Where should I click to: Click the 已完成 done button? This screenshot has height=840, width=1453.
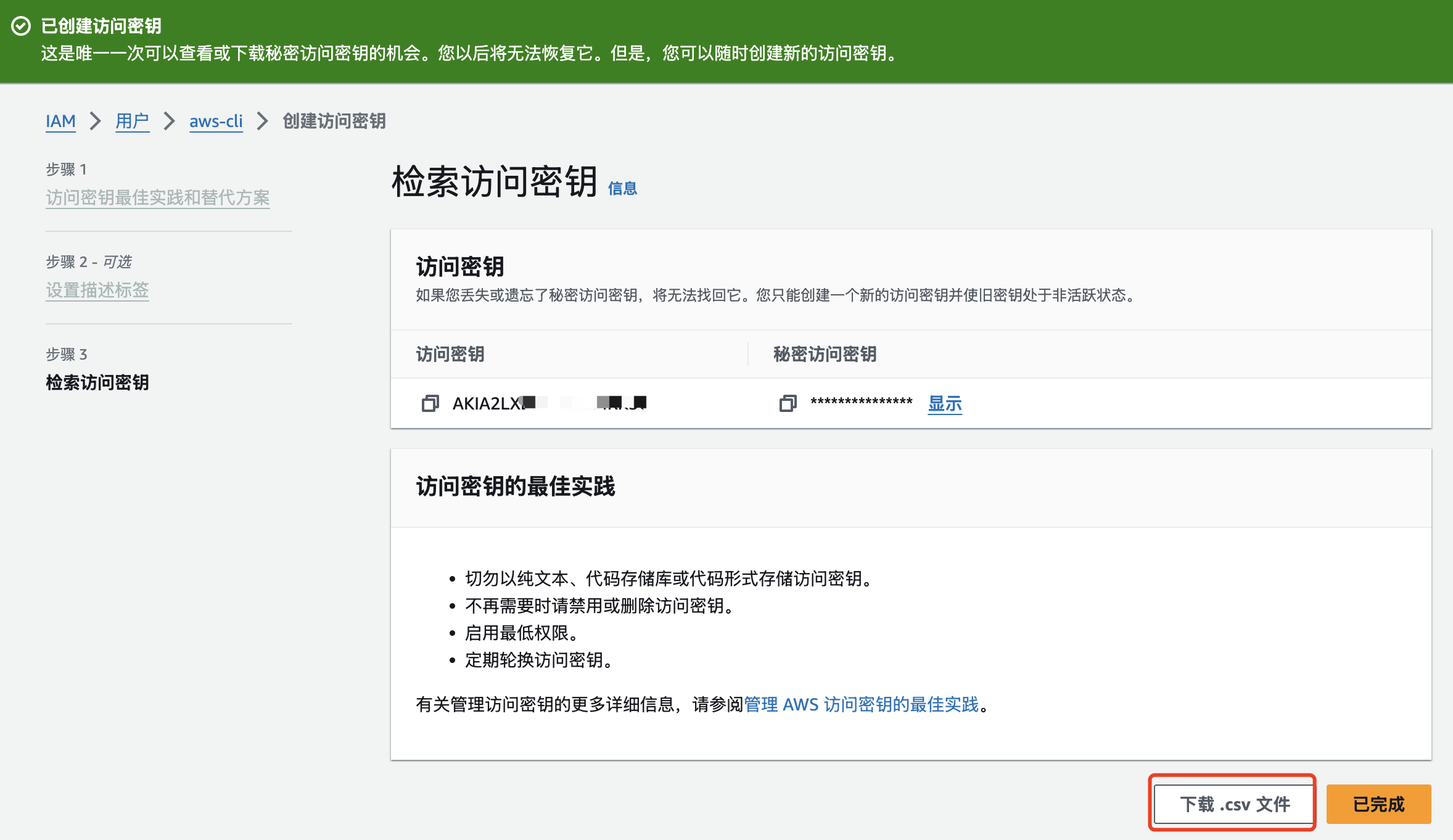tap(1378, 804)
